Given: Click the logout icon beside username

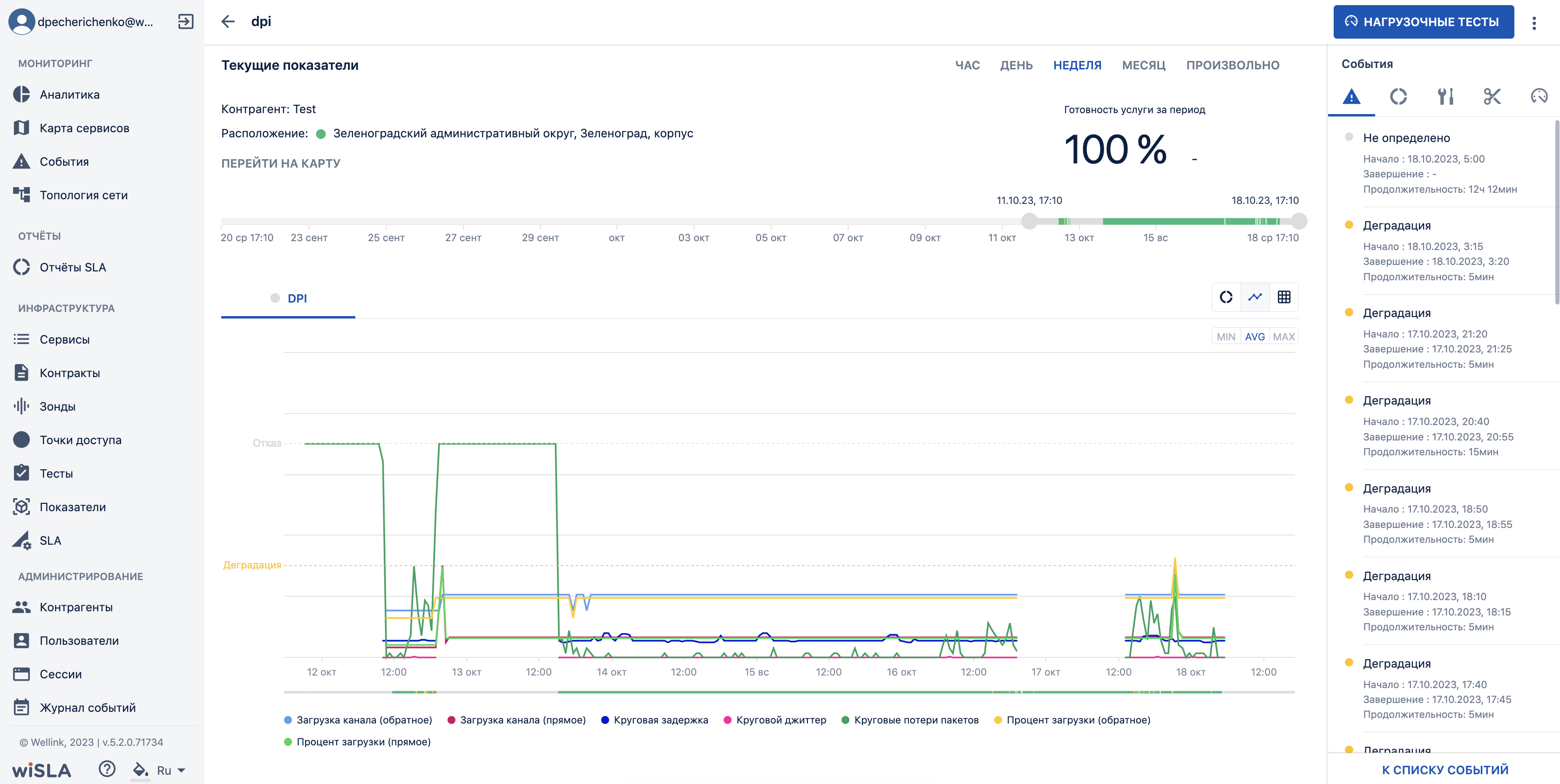Looking at the screenshot, I should (186, 22).
